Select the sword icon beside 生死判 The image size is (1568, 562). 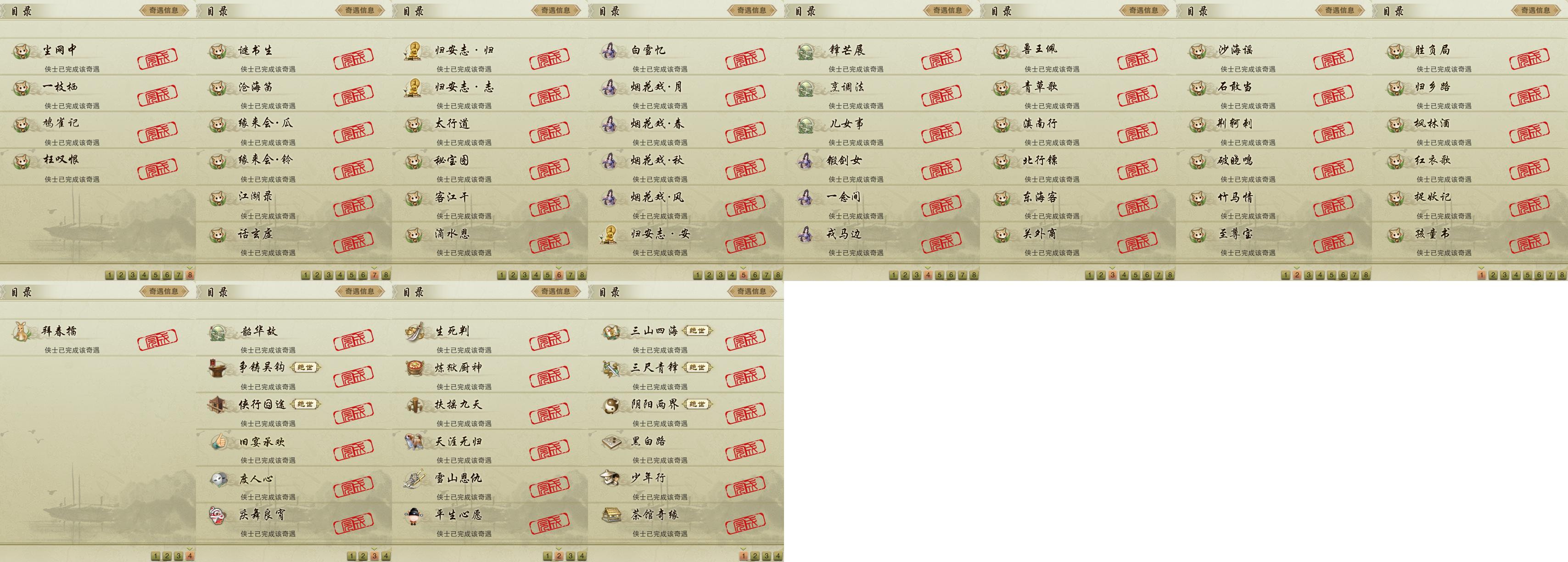pos(414,332)
